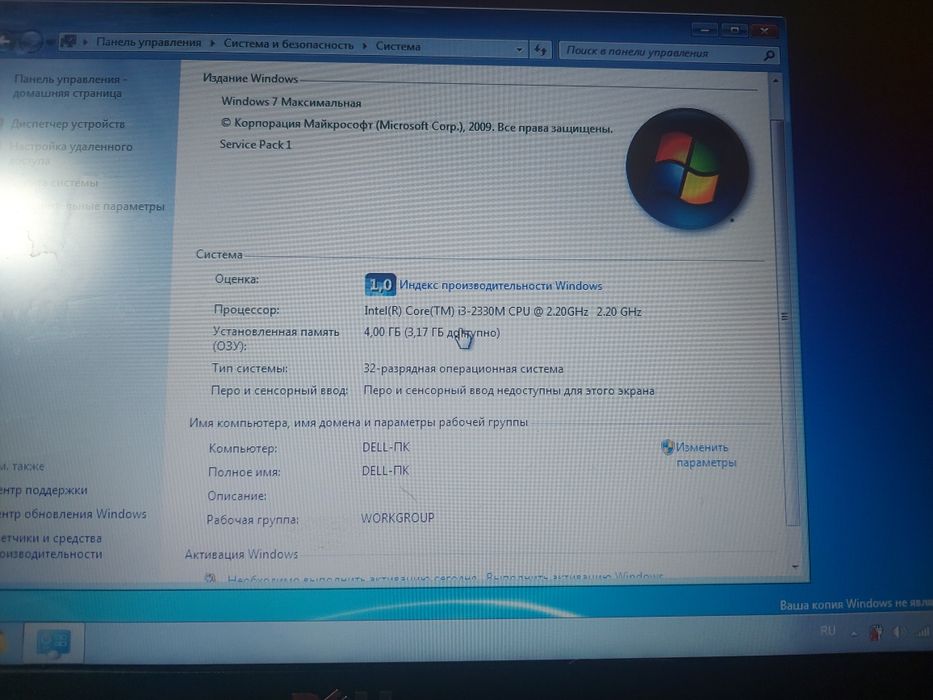933x700 pixels.
Task: Open Настройка удаленного доступа link
Action: [x=71, y=154]
